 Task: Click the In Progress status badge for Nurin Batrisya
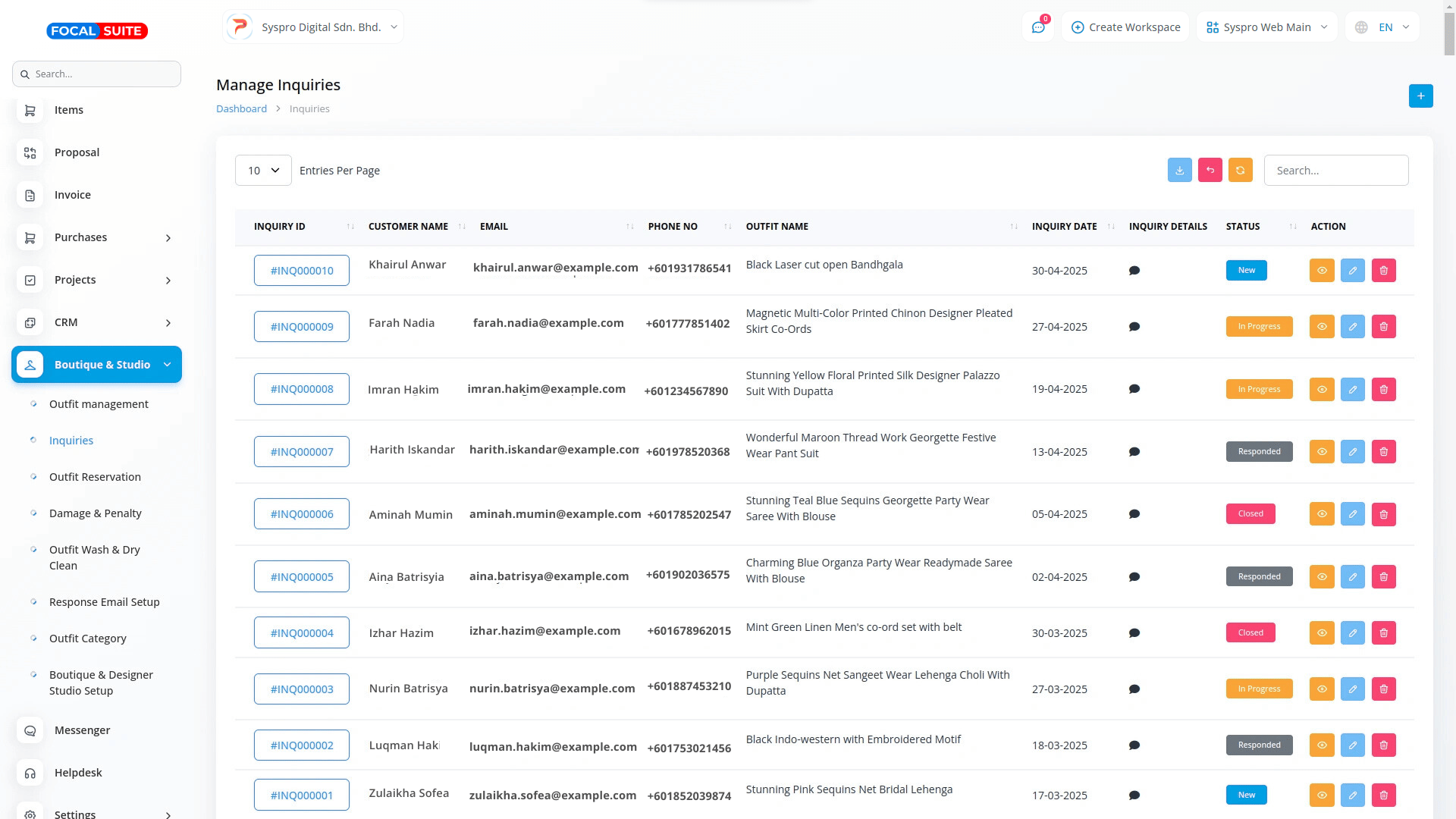[x=1259, y=689]
